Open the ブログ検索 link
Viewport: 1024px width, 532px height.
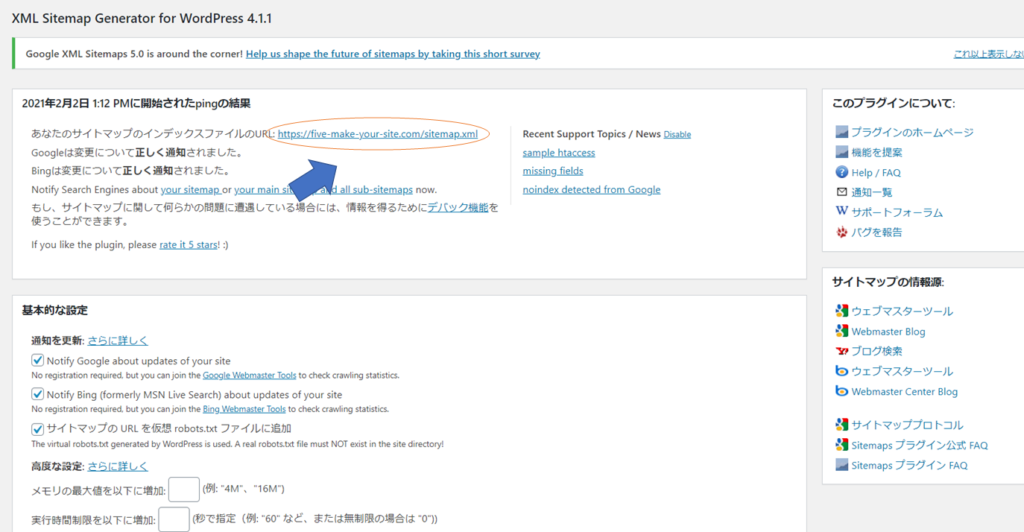[x=876, y=351]
